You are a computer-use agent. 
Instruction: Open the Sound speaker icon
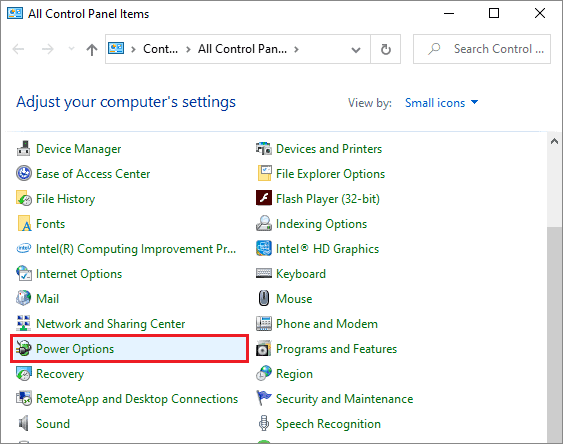pos(24,424)
